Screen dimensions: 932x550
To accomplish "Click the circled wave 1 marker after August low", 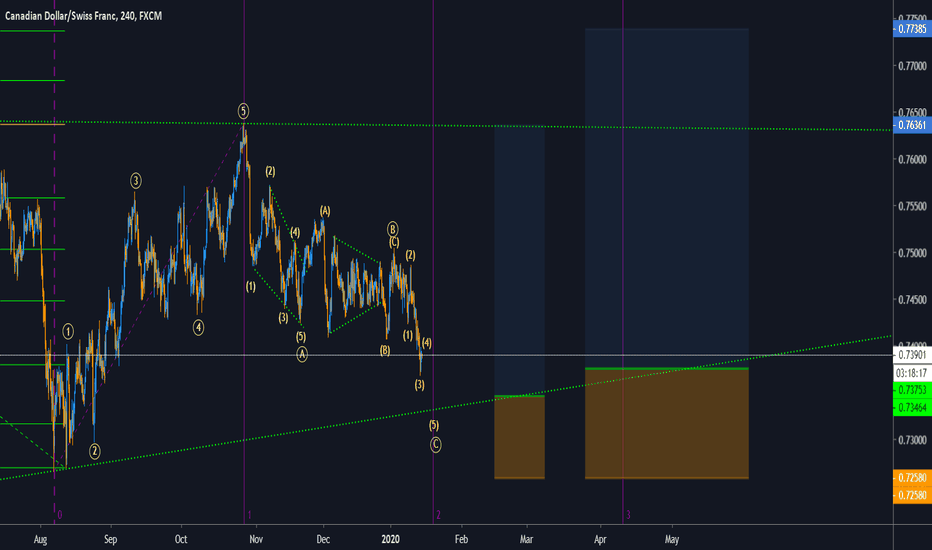I will [x=68, y=330].
